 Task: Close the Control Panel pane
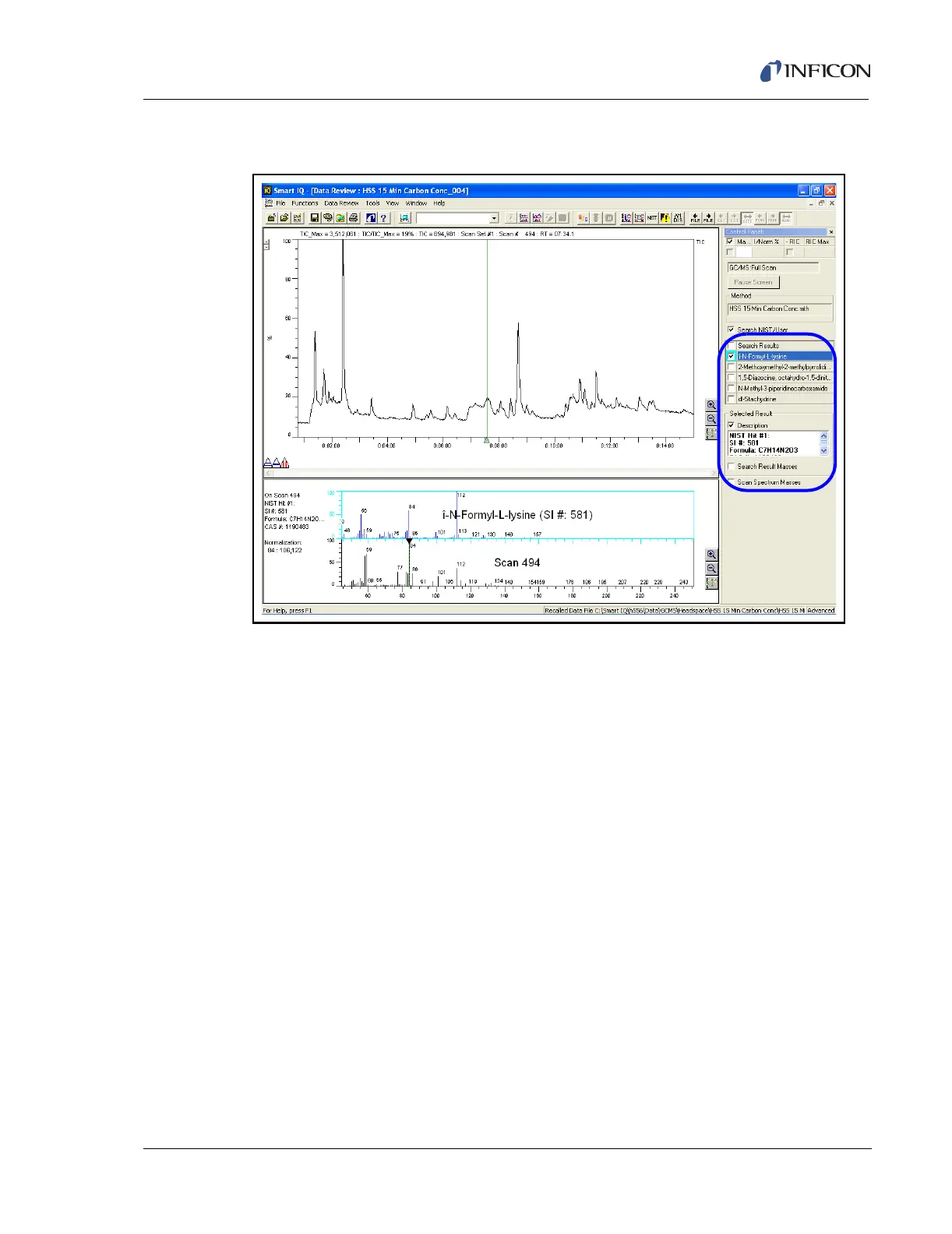click(x=830, y=232)
